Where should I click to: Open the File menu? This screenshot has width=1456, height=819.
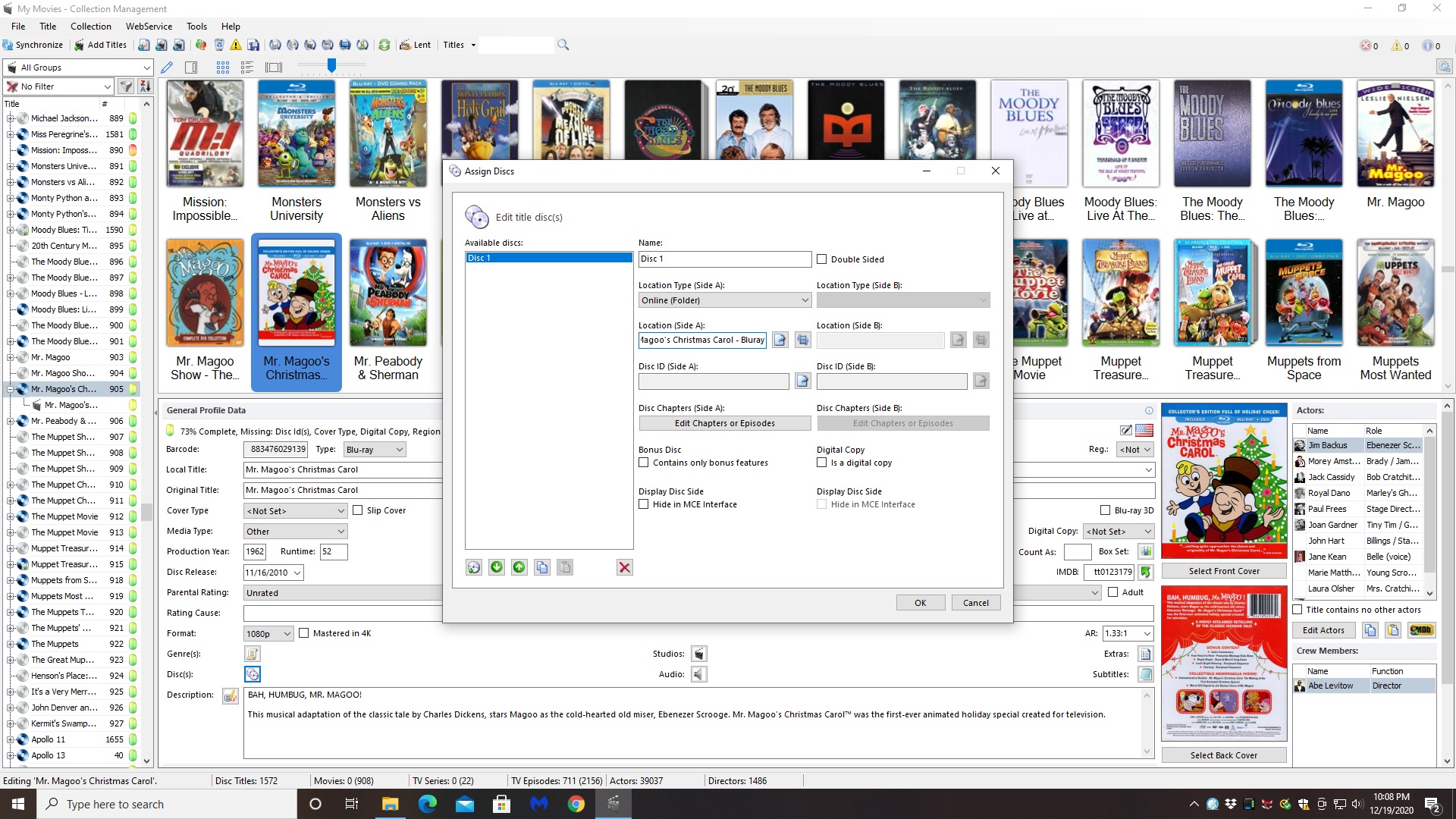pyautogui.click(x=18, y=26)
